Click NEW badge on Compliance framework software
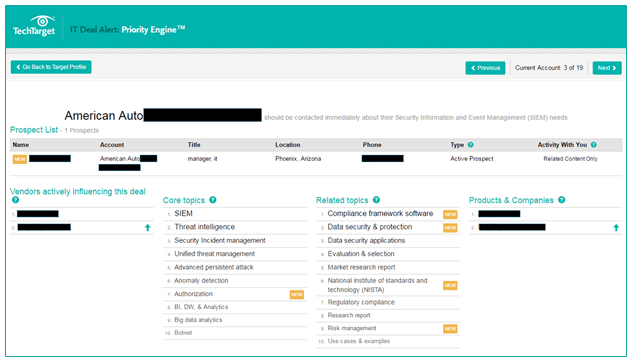The width and height of the screenshot is (631, 360). pos(450,214)
